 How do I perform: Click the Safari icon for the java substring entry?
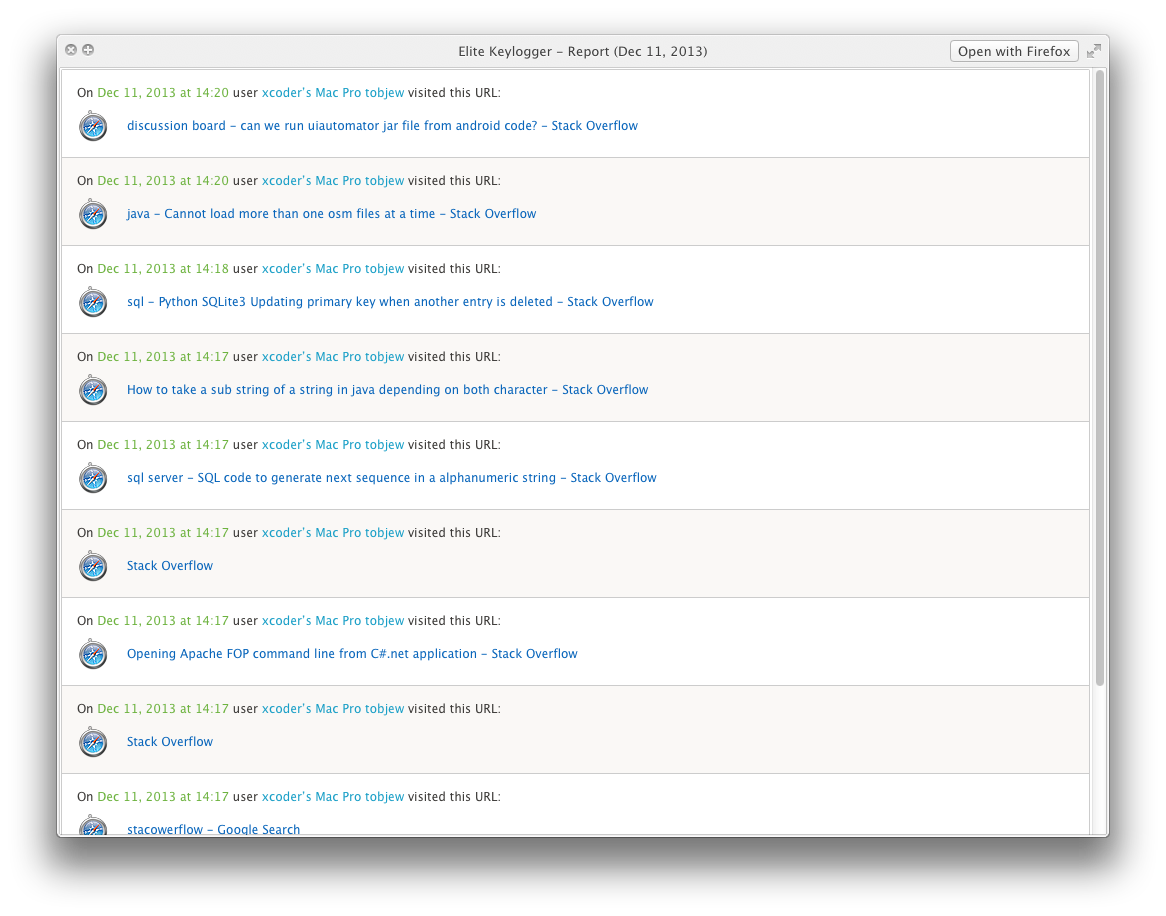(x=93, y=390)
